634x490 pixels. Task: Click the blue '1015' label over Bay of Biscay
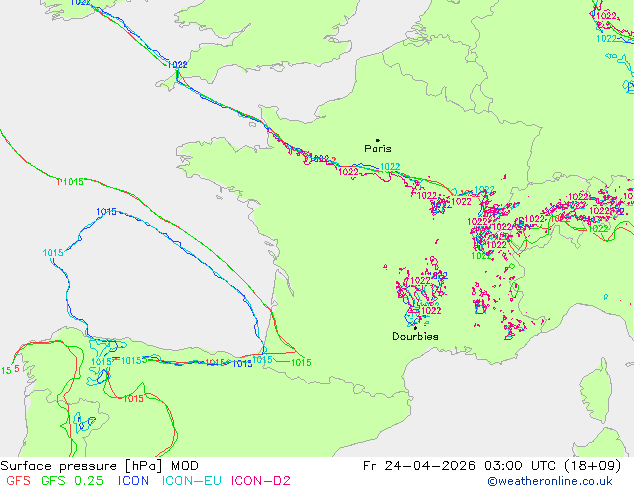[106, 212]
